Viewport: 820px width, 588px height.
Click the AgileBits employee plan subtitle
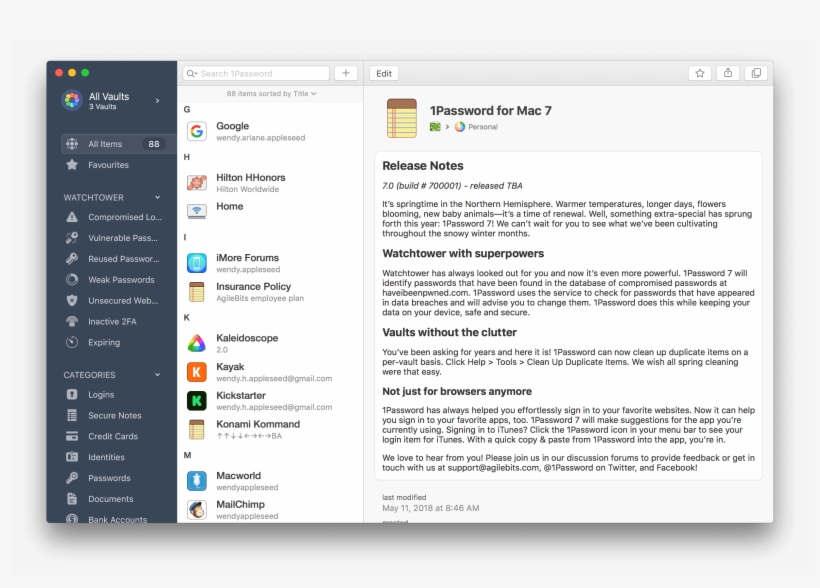[260, 298]
